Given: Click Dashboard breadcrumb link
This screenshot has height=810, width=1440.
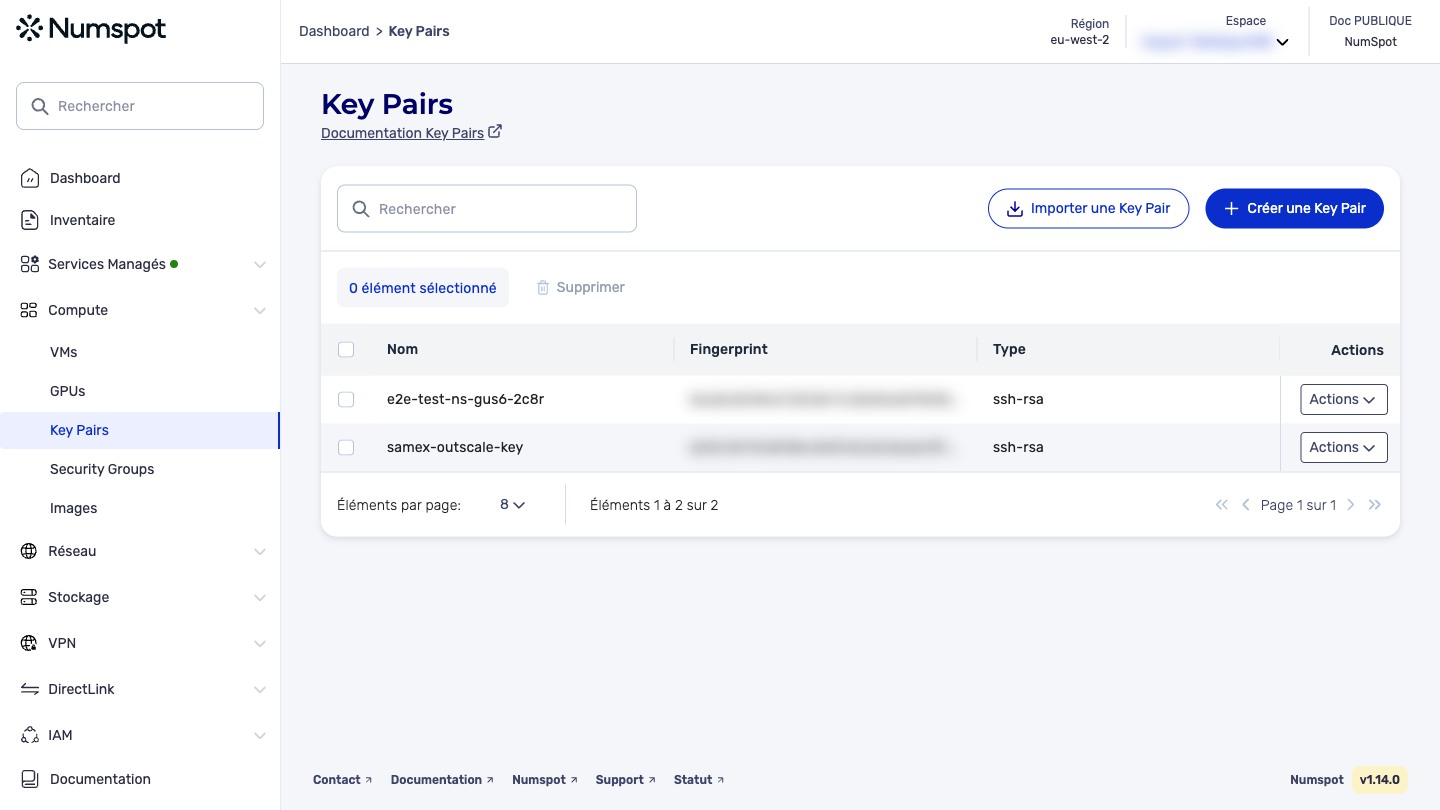Looking at the screenshot, I should coord(334,31).
